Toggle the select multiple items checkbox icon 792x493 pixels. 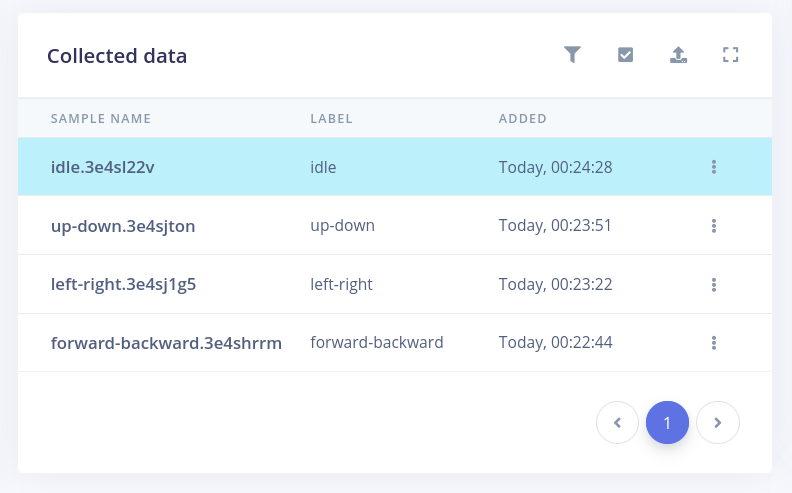[625, 55]
